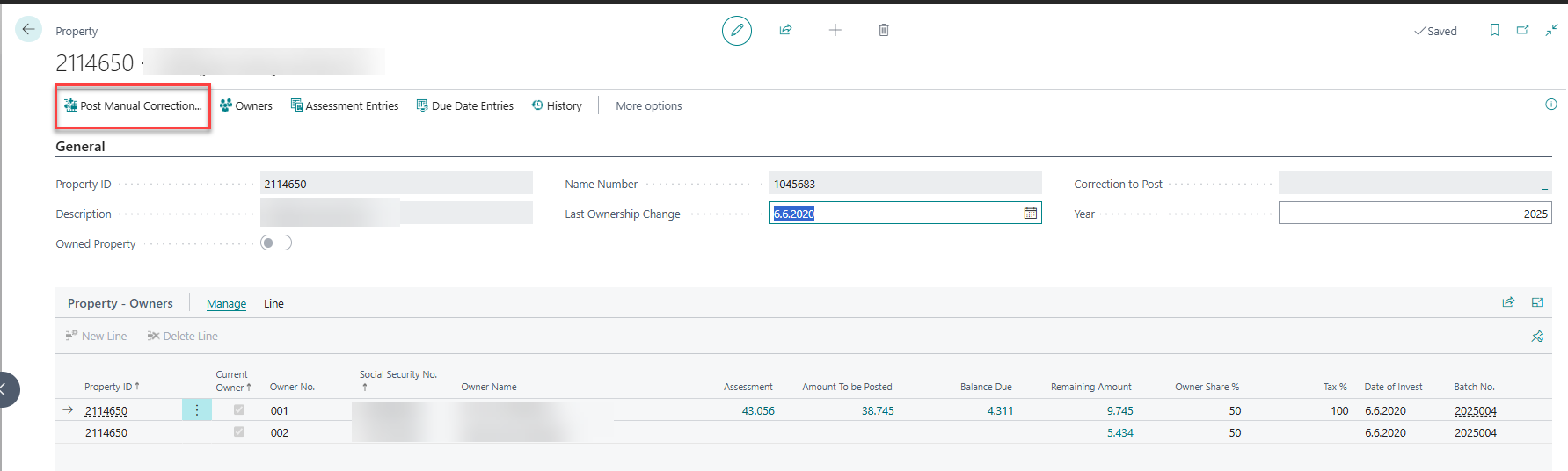Image resolution: width=1568 pixels, height=471 pixels.
Task: Open the Owners action
Action: [246, 105]
